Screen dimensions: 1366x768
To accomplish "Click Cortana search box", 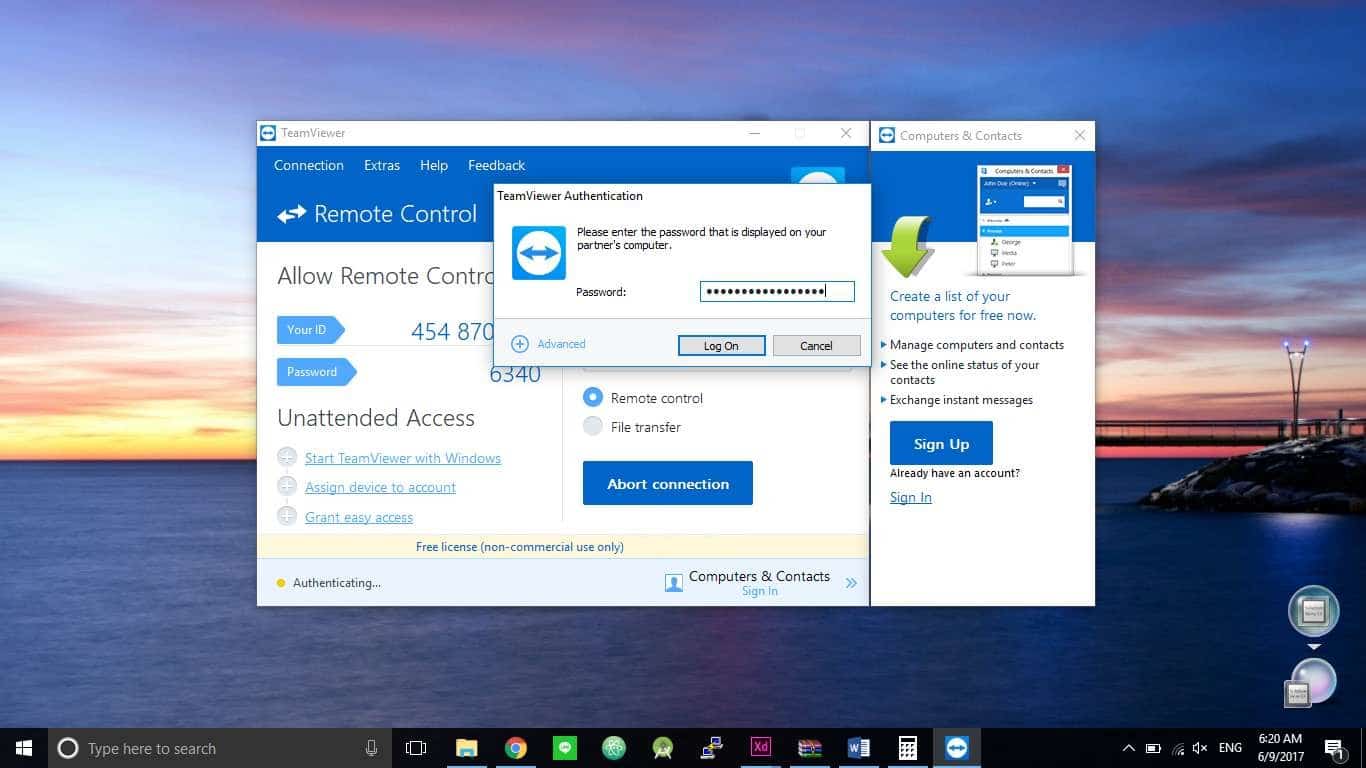I will tap(220, 748).
